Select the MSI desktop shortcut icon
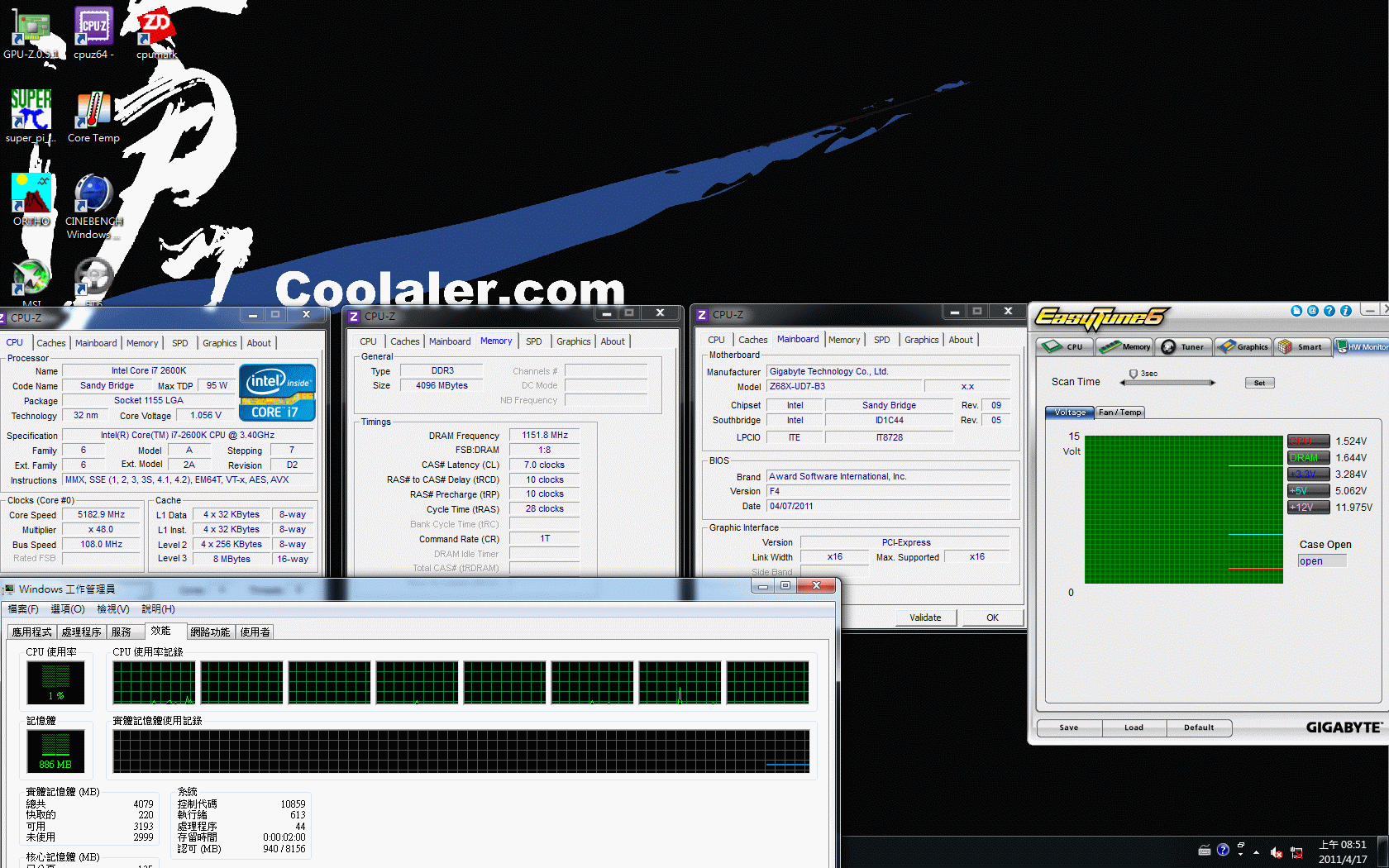This screenshot has width=1389, height=868. (x=31, y=283)
